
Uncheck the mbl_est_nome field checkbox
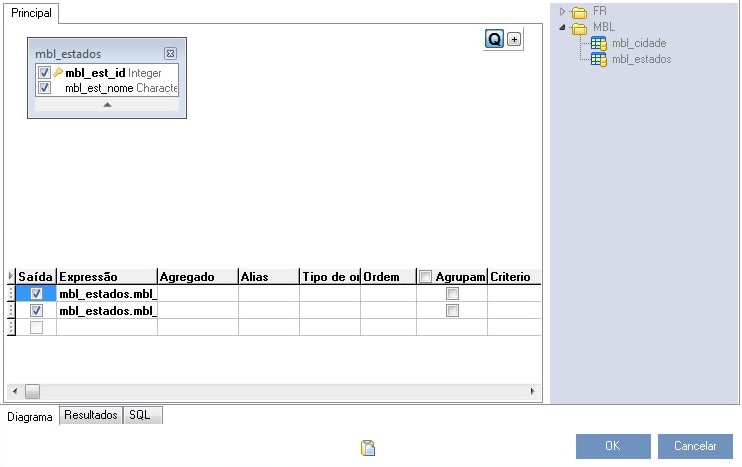(x=44, y=88)
